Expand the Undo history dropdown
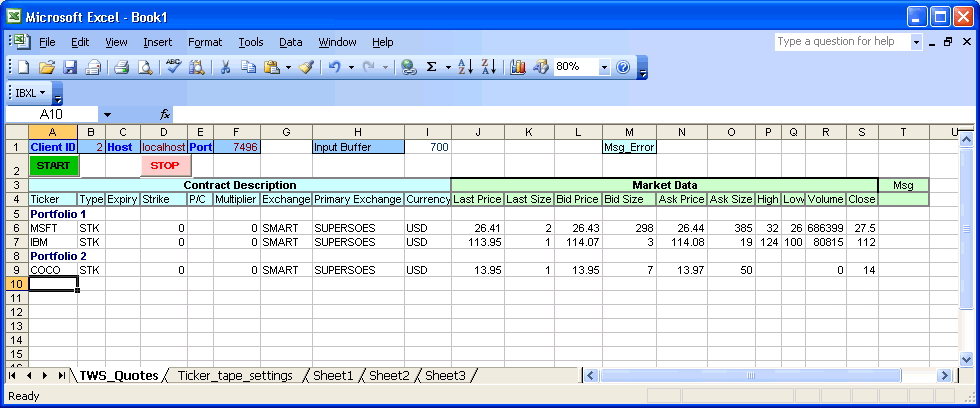 point(351,67)
